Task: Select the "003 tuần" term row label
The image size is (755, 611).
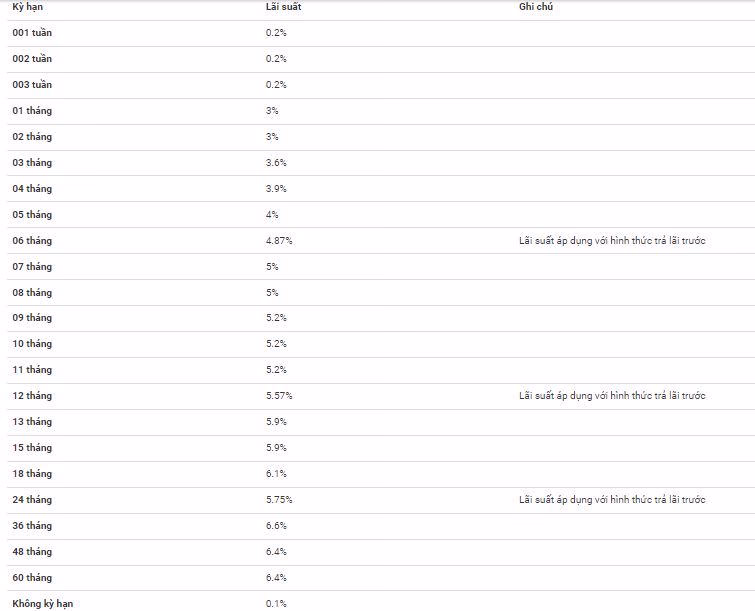Action: pyautogui.click(x=32, y=85)
